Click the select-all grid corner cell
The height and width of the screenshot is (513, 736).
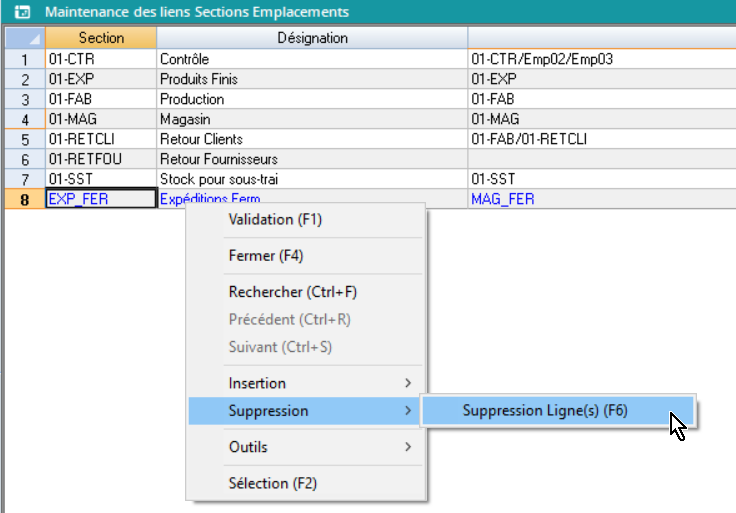pos(22,38)
